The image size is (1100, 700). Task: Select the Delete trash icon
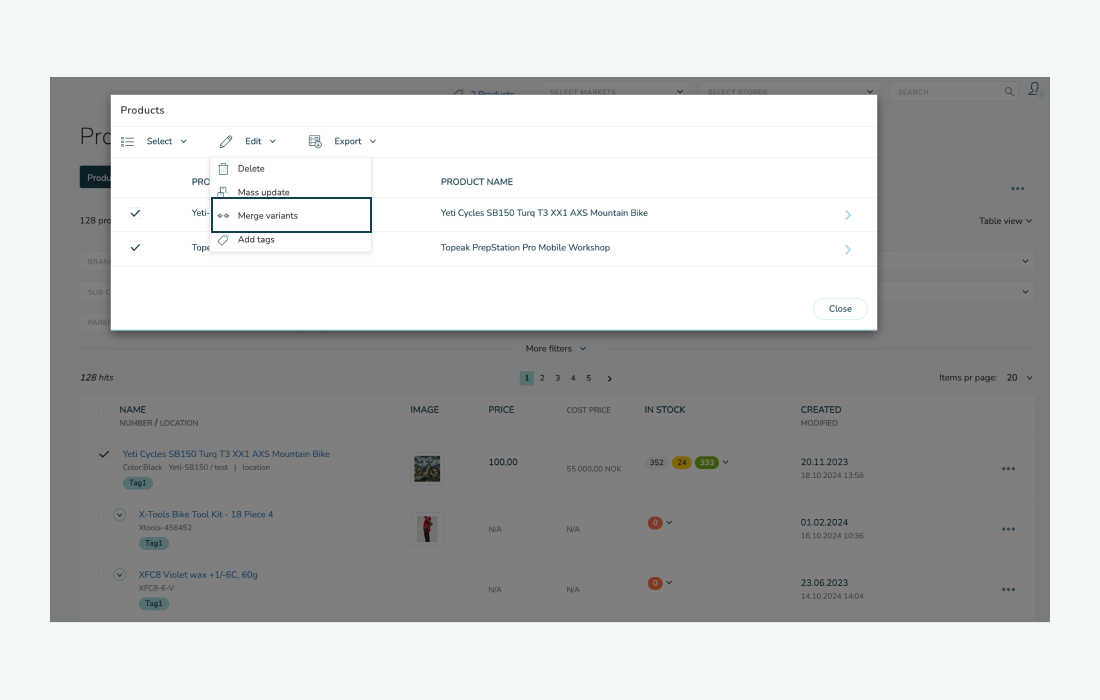pyautogui.click(x=222, y=168)
